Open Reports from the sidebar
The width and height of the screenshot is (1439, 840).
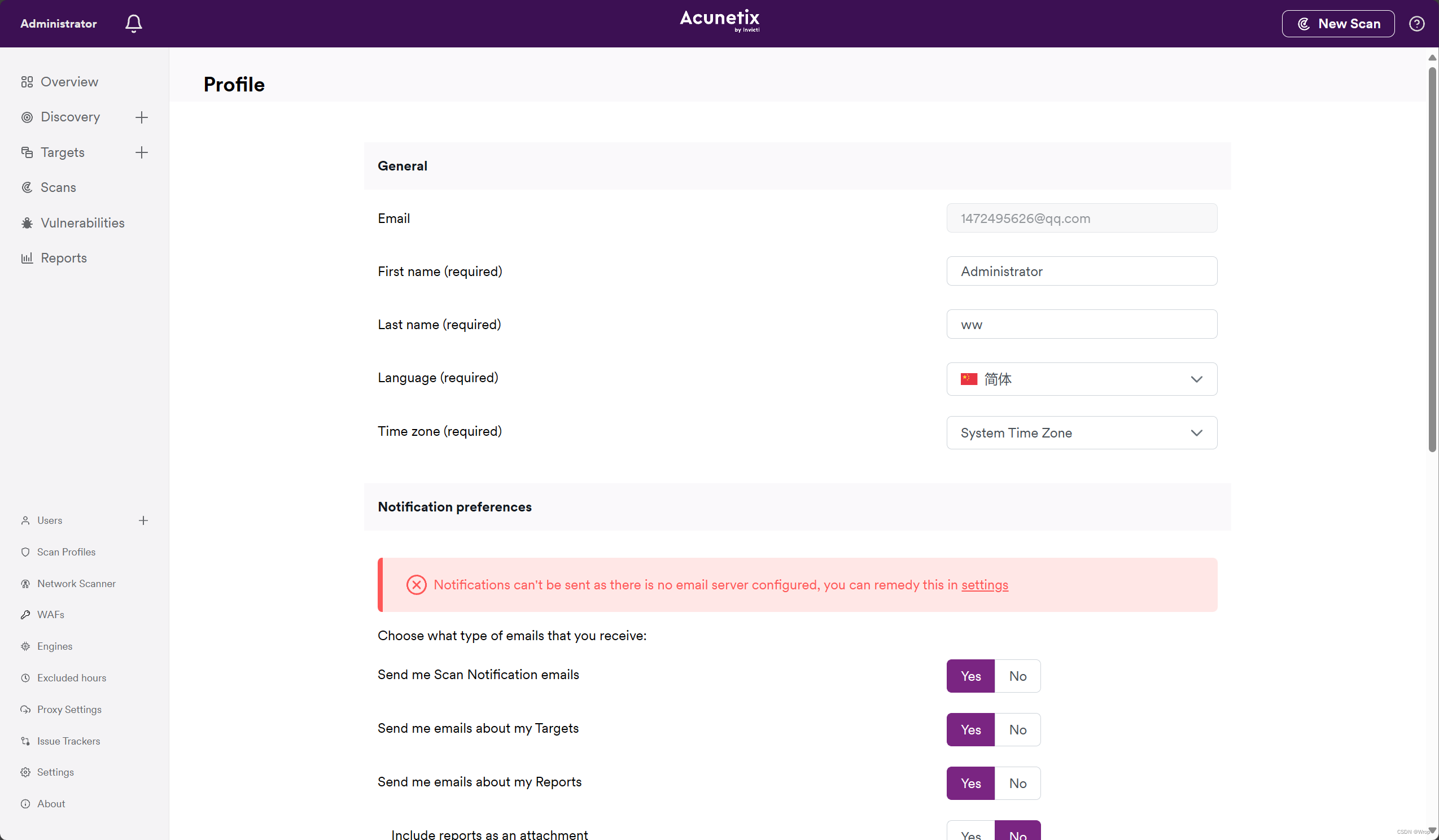point(63,258)
